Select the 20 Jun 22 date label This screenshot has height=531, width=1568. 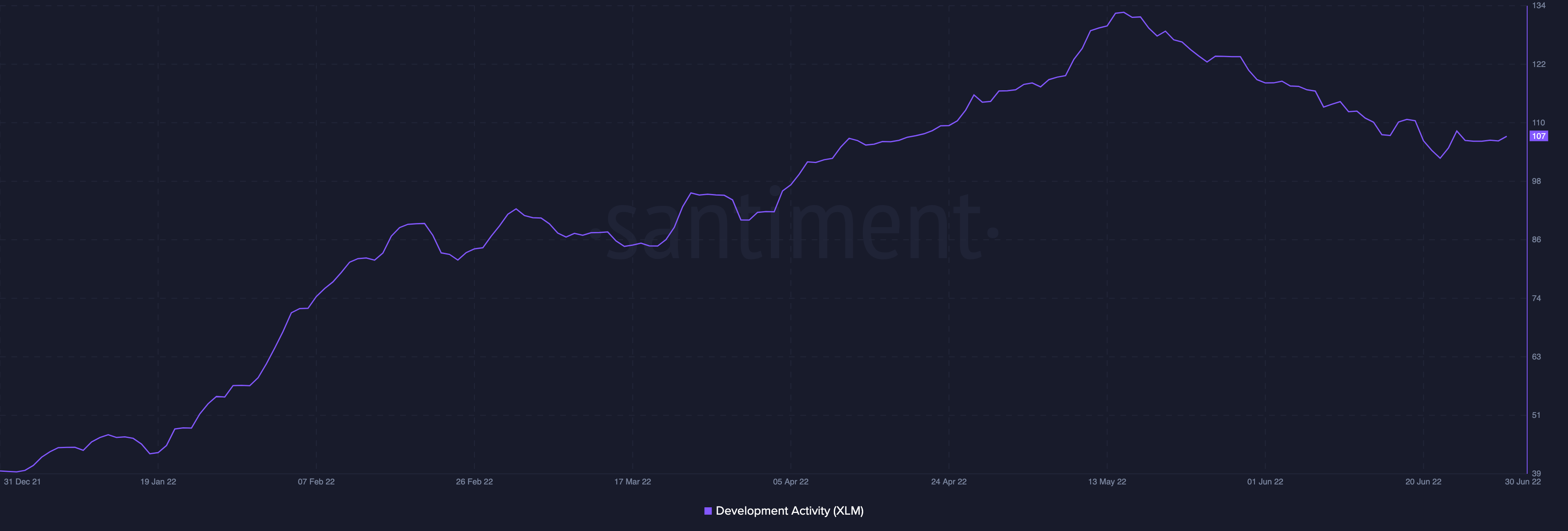[x=1423, y=482]
